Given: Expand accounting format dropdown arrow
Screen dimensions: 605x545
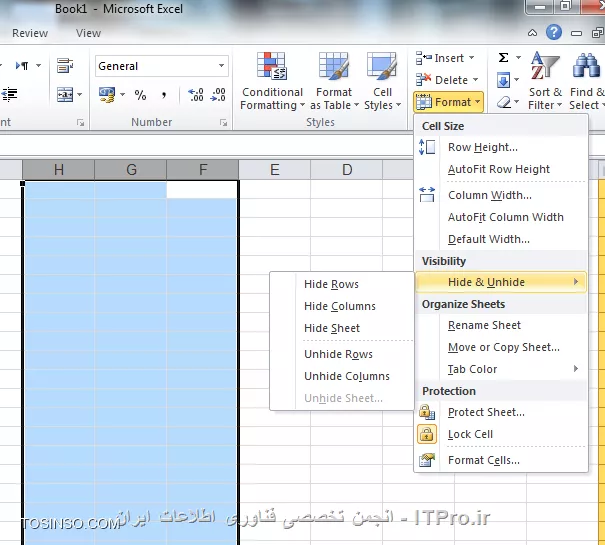Looking at the screenshot, I should coord(122,95).
